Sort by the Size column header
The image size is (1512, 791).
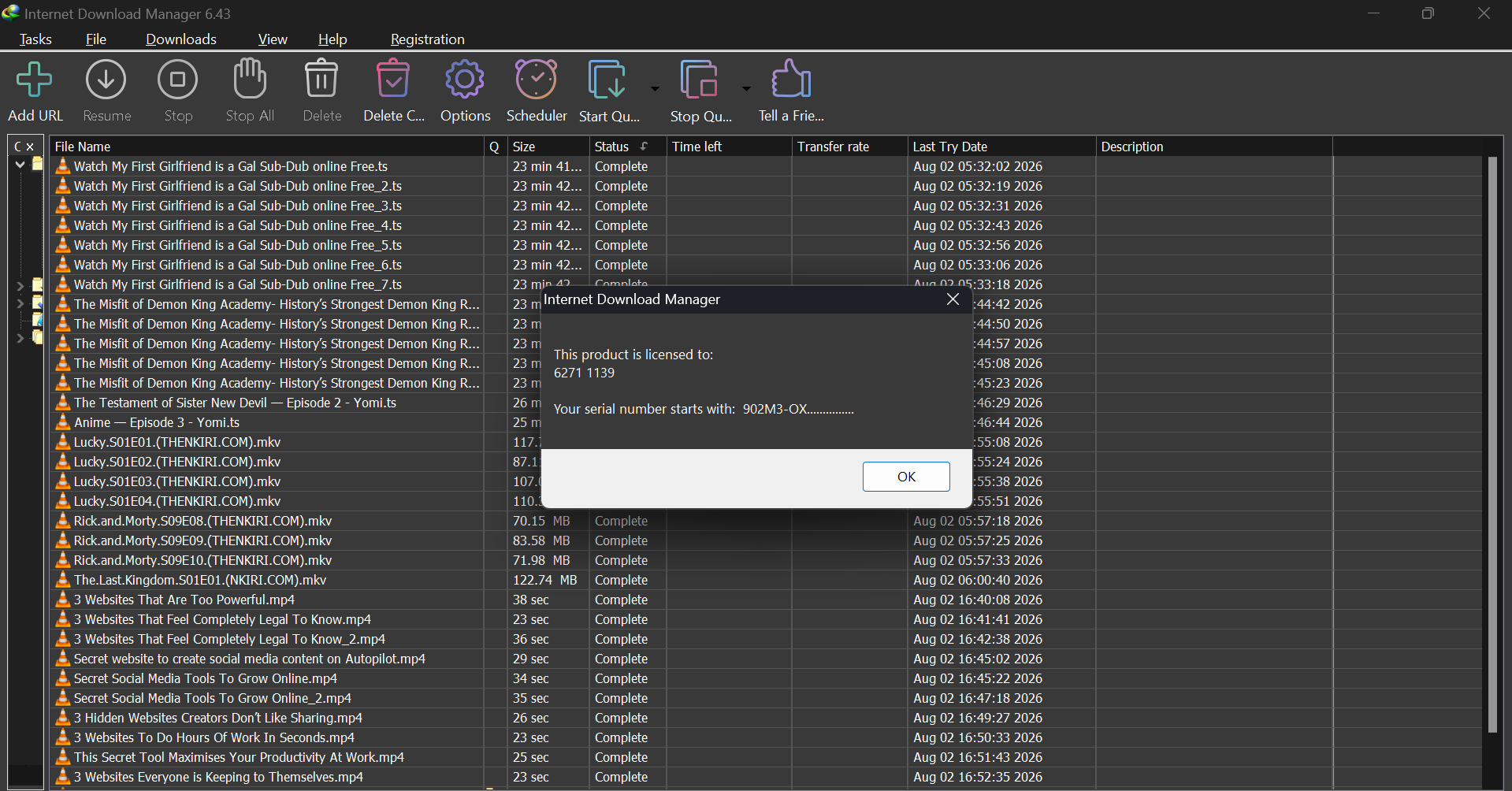coord(548,147)
